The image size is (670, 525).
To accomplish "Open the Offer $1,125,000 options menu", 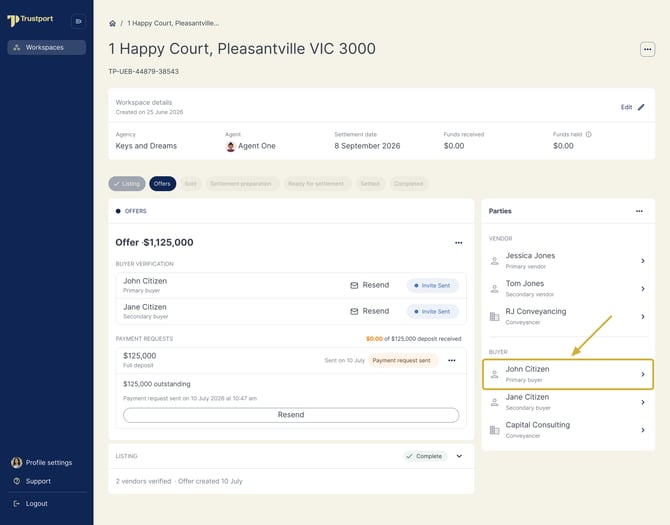I will [x=458, y=243].
